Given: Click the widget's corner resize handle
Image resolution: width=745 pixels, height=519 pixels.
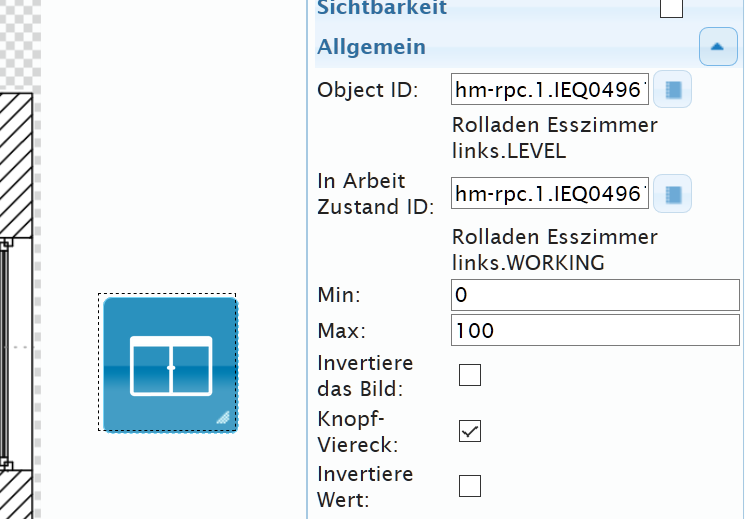Looking at the screenshot, I should 222,418.
